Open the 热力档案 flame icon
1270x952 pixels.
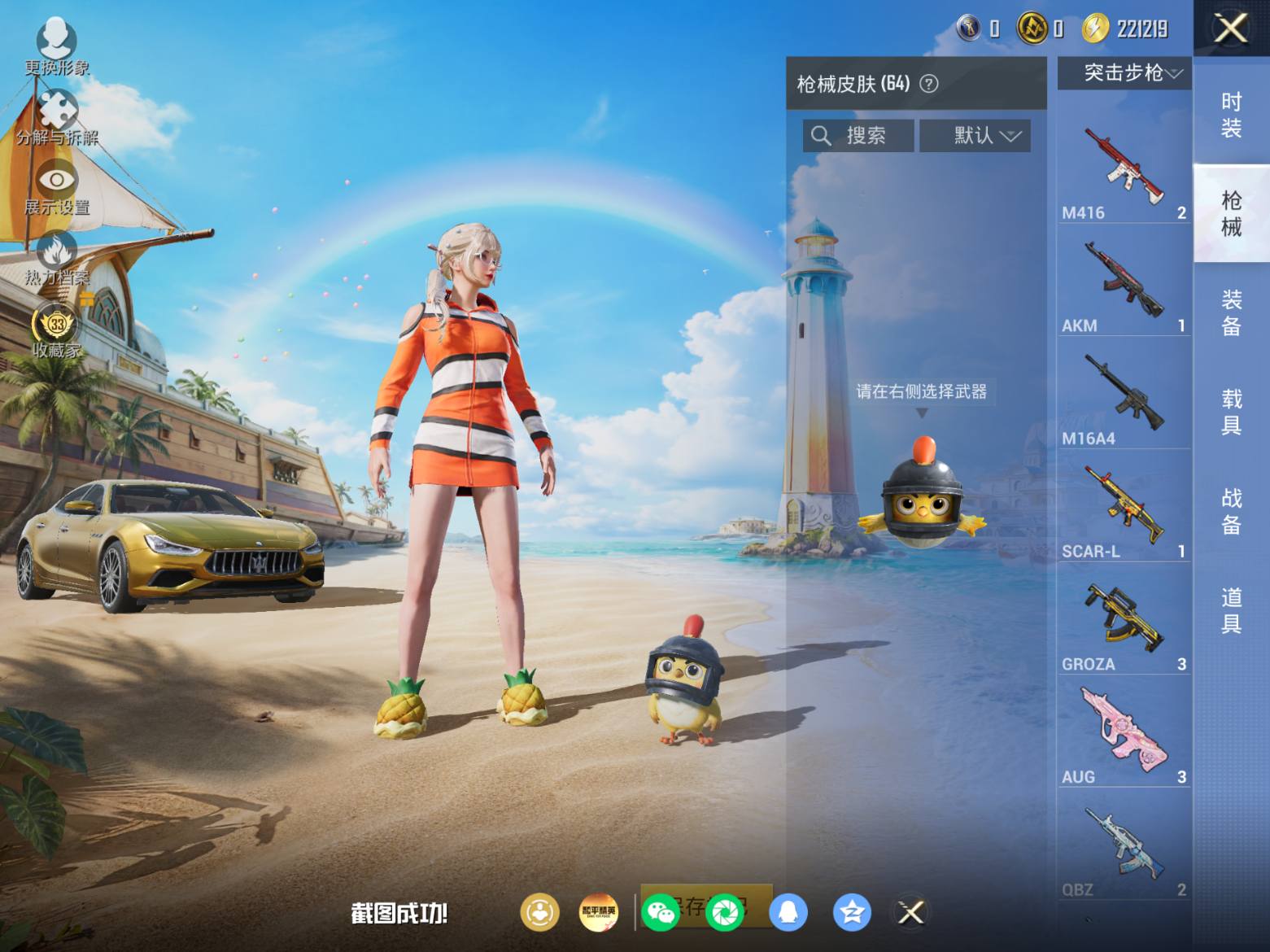click(x=57, y=258)
